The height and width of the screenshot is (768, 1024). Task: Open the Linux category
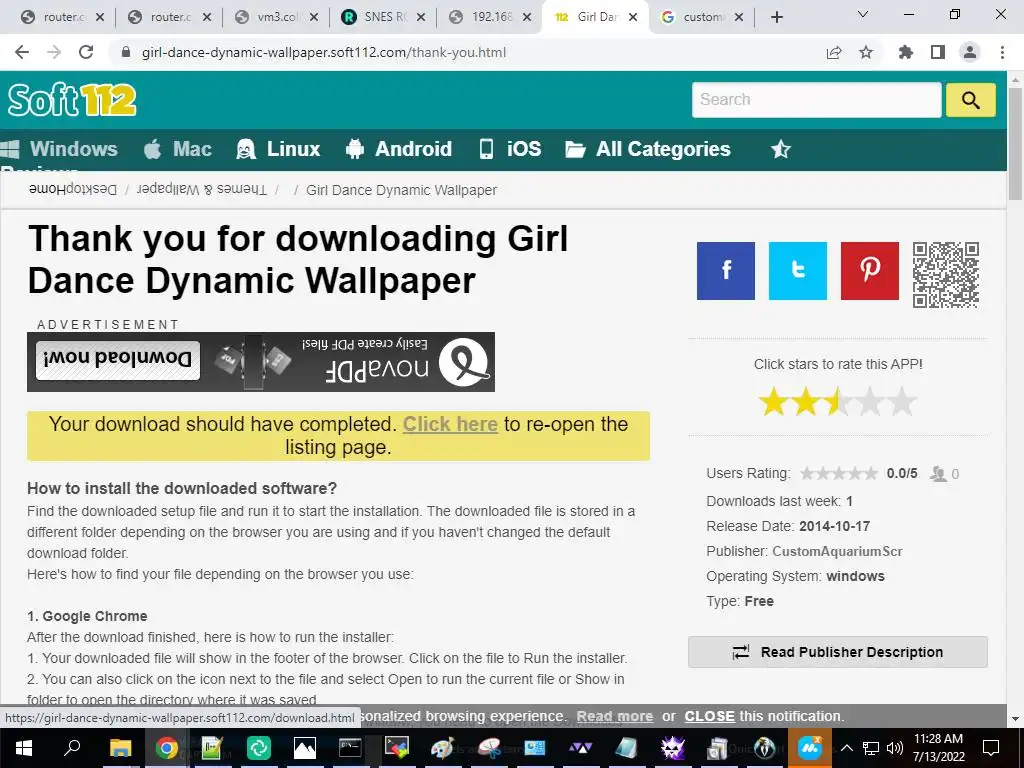click(x=278, y=149)
